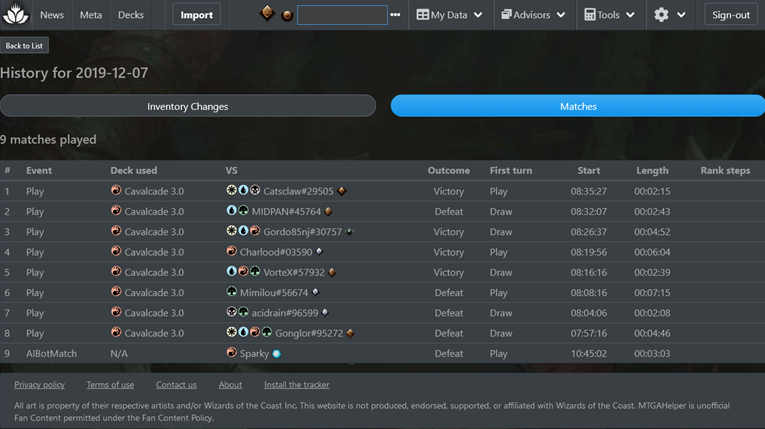Click the green mana icon next to VorteX#57932
The width and height of the screenshot is (765, 429).
(255, 271)
